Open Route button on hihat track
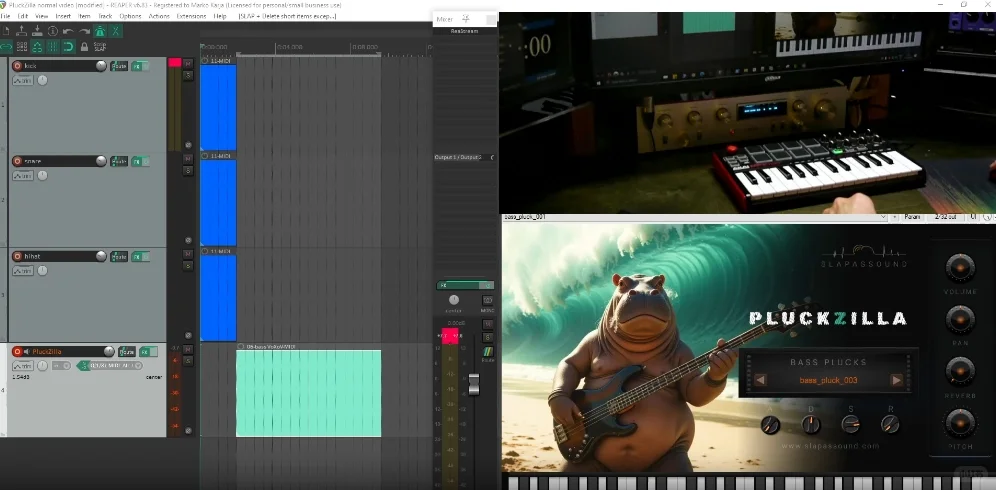The height and width of the screenshot is (490, 996). (x=119, y=256)
